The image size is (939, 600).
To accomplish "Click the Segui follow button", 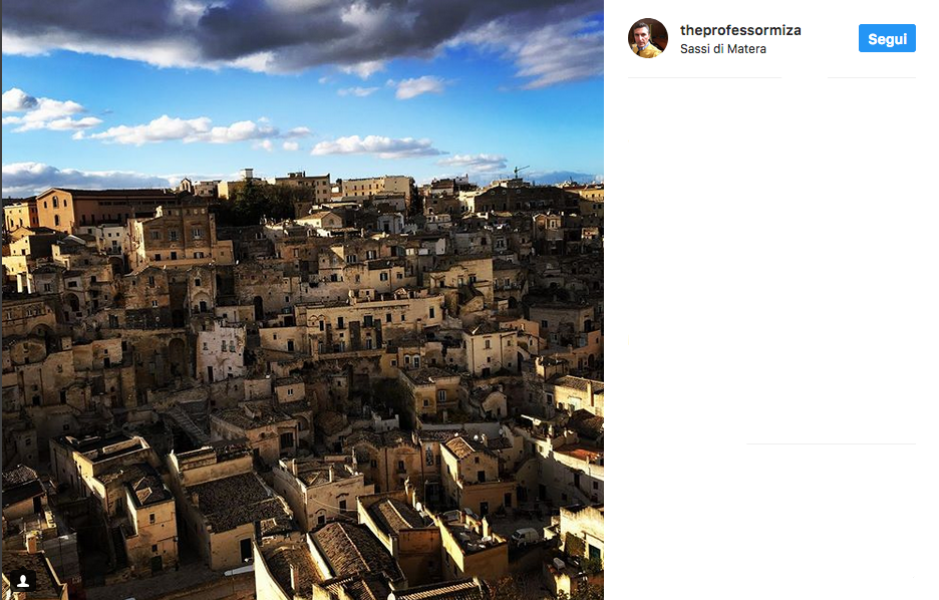I will 887,38.
